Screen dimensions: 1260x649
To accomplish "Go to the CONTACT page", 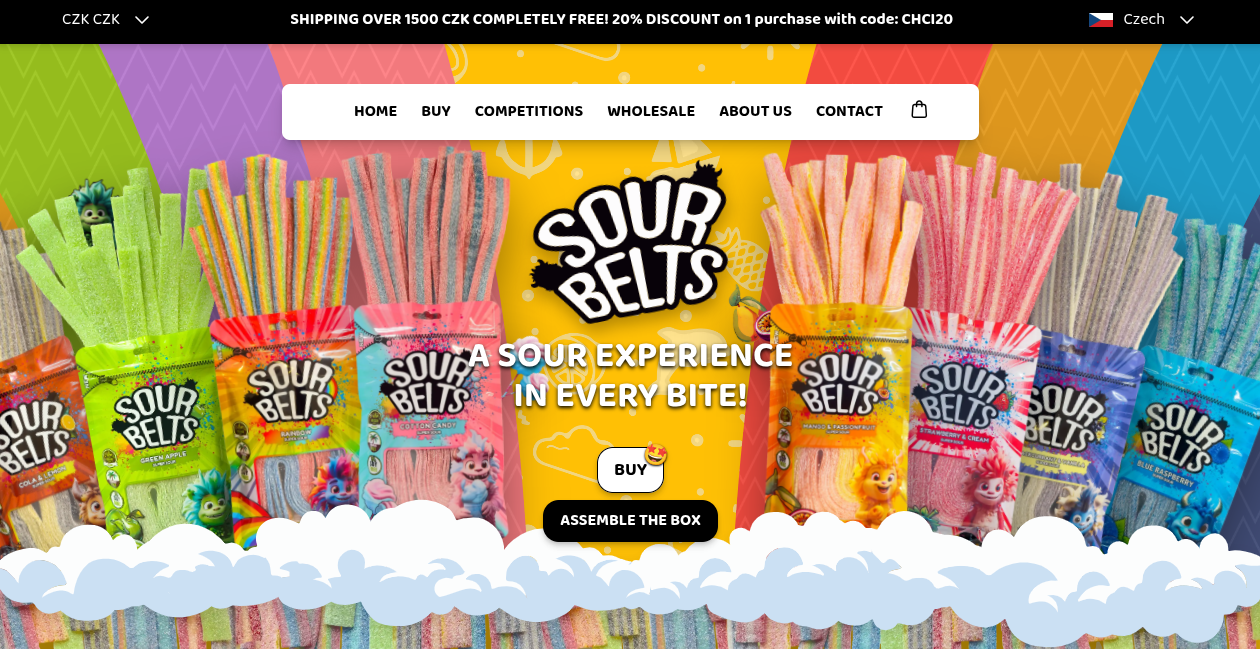I will tap(849, 111).
